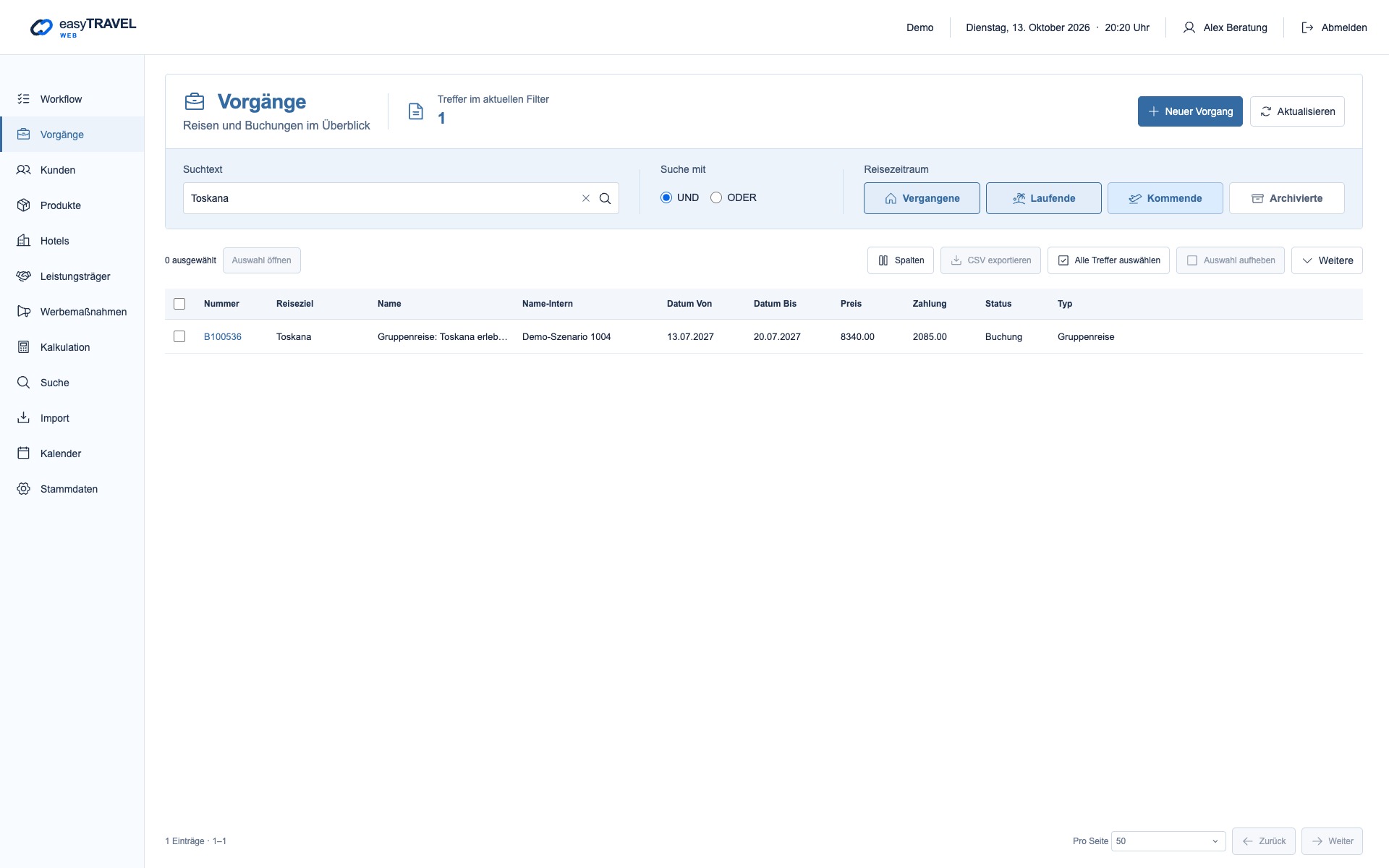Image resolution: width=1389 pixels, height=868 pixels.
Task: Clear the Toskana search text with X icon
Action: coord(586,198)
